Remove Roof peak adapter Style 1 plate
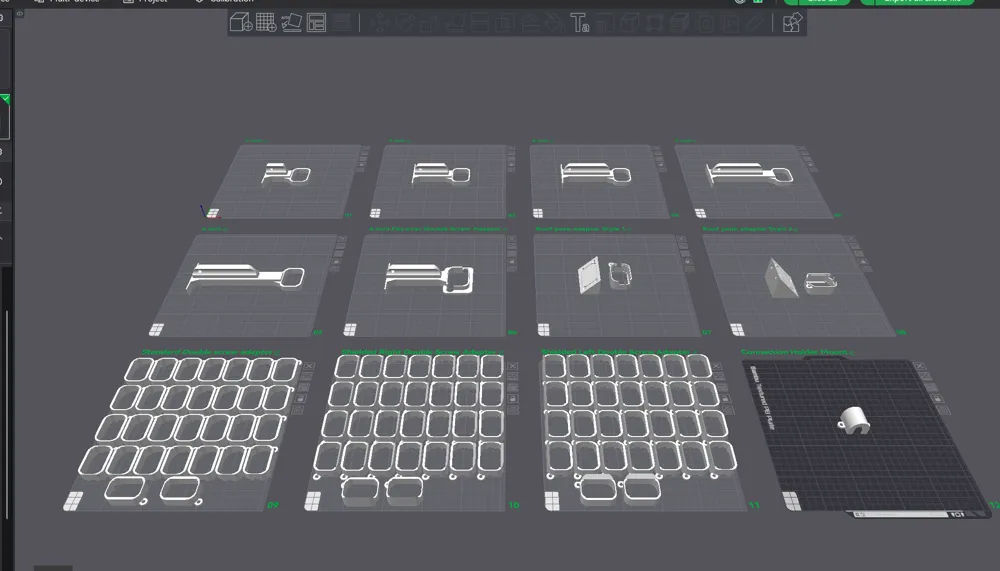The image size is (1000, 571). (681, 240)
